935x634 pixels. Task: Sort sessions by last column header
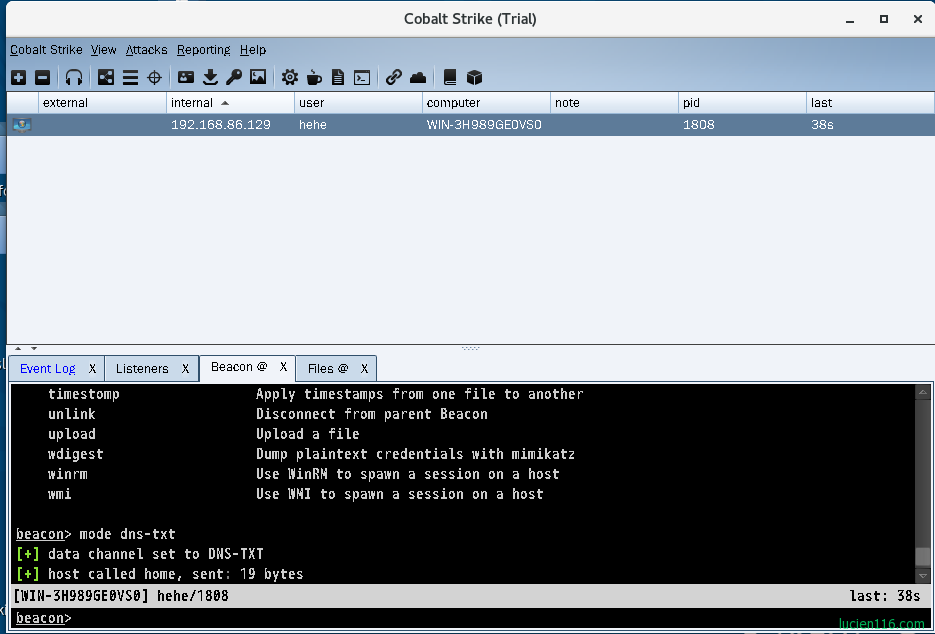[870, 103]
